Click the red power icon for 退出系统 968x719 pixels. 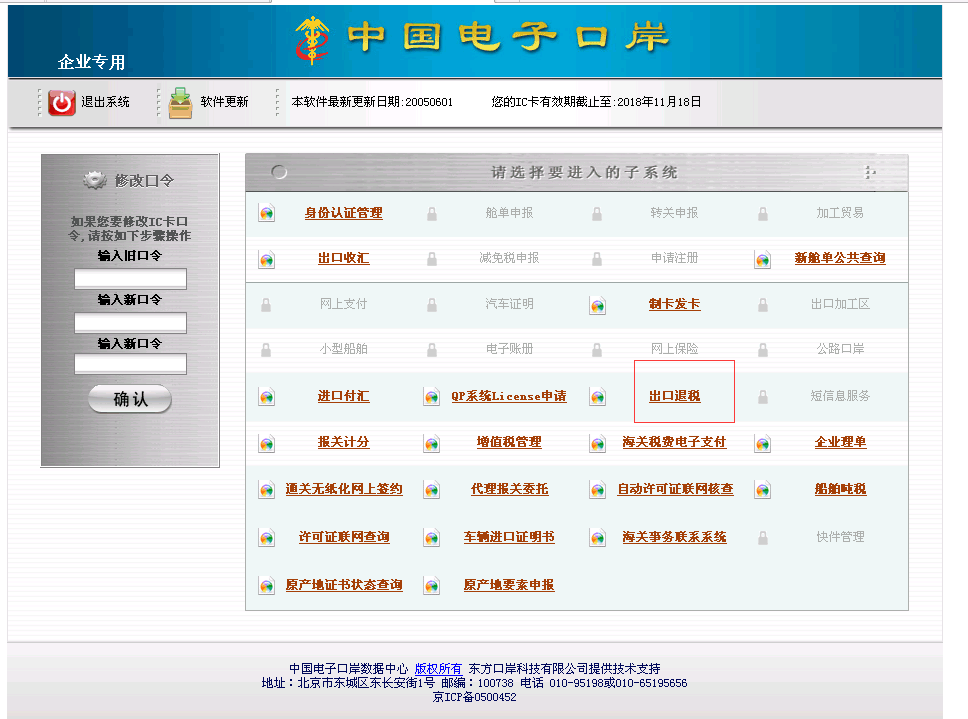[62, 102]
